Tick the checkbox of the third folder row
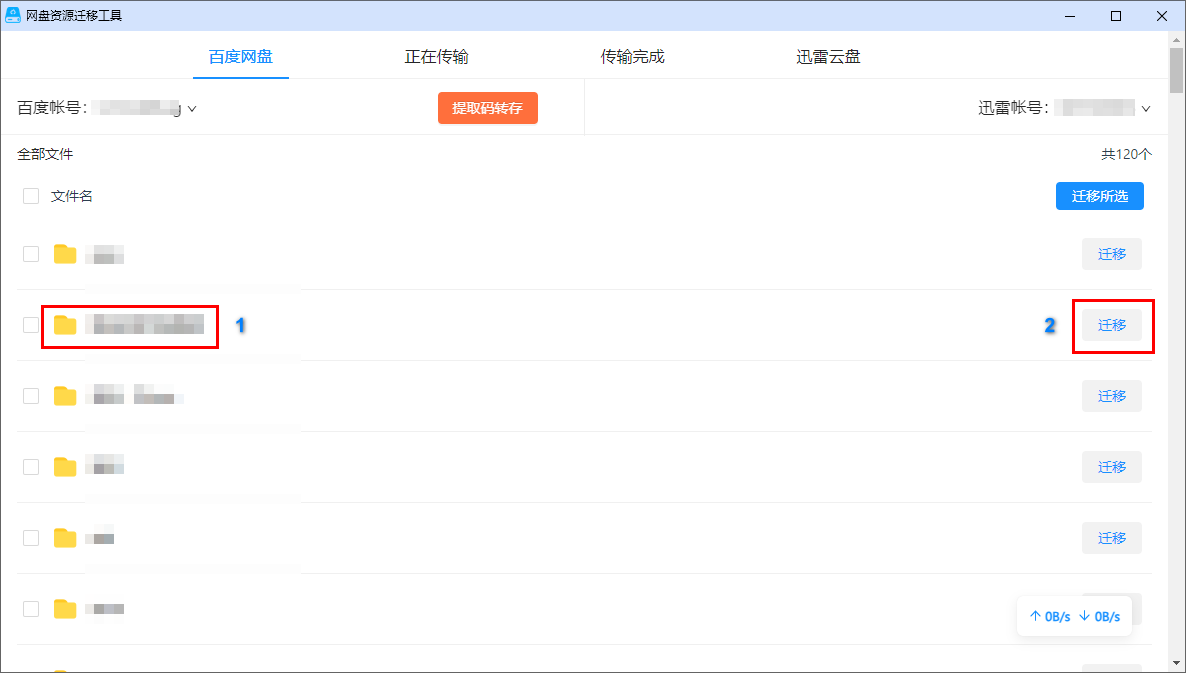Image resolution: width=1186 pixels, height=673 pixels. (x=31, y=396)
